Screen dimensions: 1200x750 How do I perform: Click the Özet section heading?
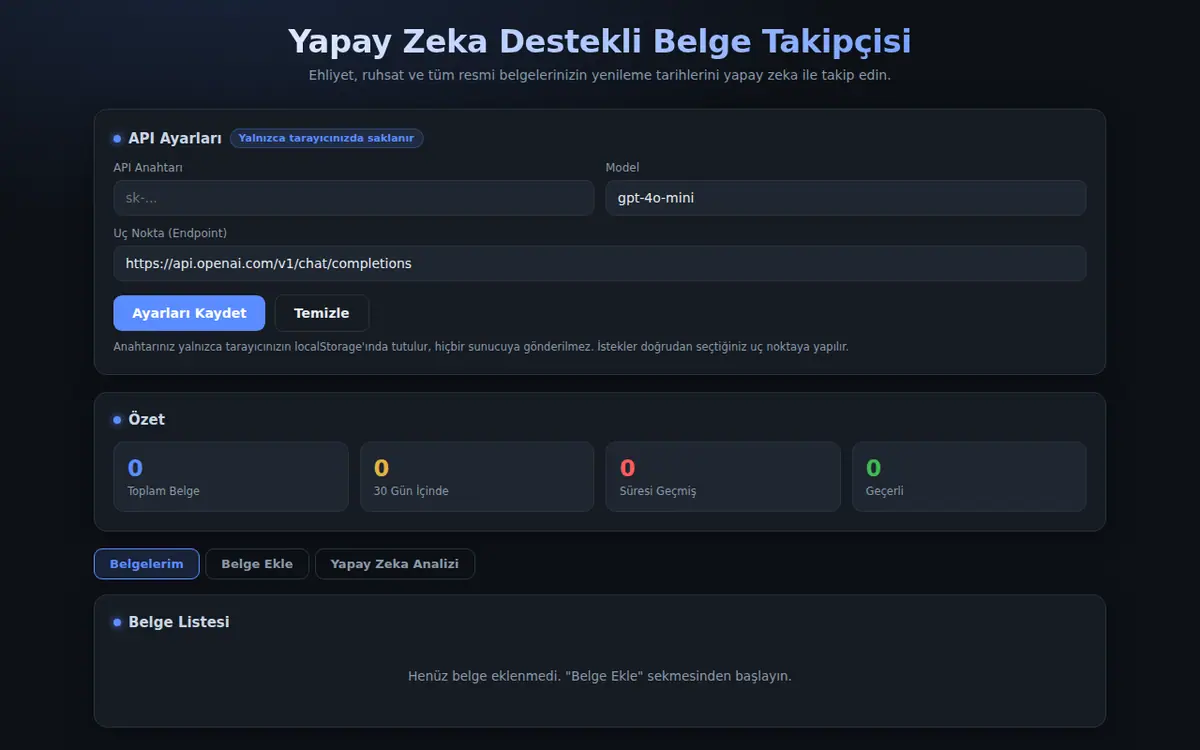[147, 420]
